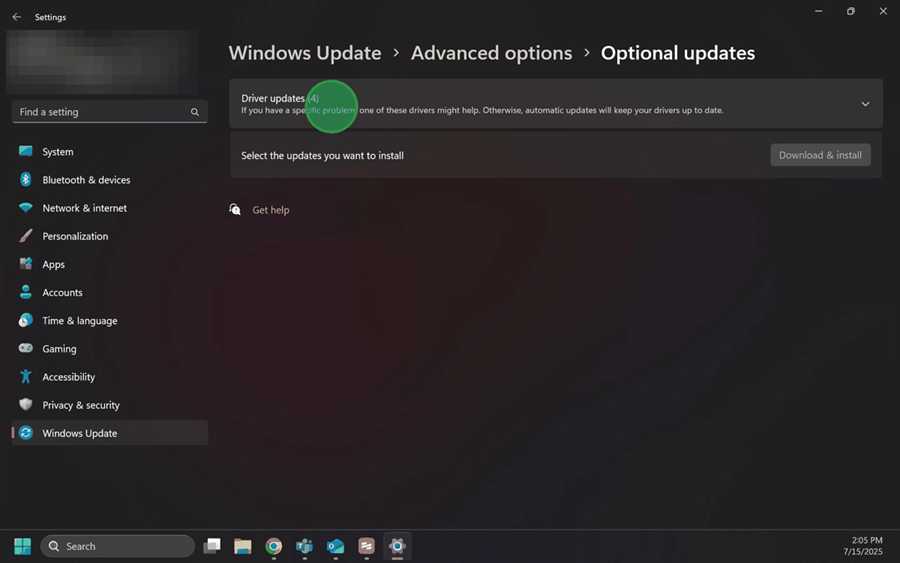This screenshot has height=563, width=900.
Task: Open File Explorer from the taskbar
Action: click(242, 546)
